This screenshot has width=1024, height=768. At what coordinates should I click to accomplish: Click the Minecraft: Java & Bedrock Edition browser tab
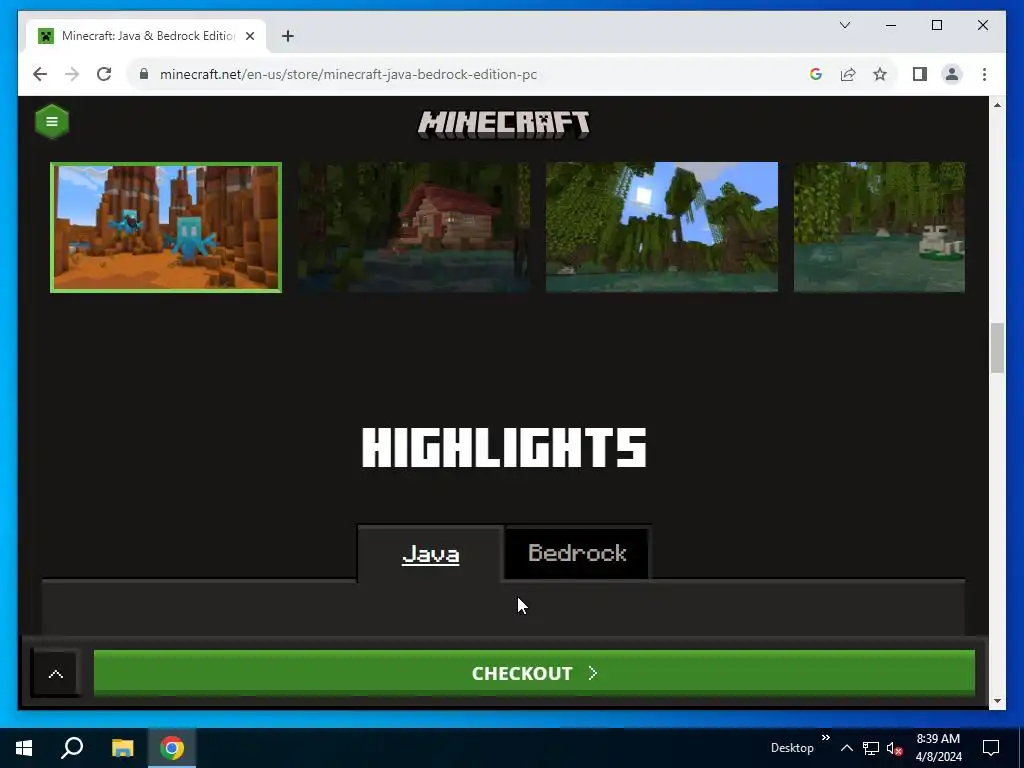tap(146, 36)
